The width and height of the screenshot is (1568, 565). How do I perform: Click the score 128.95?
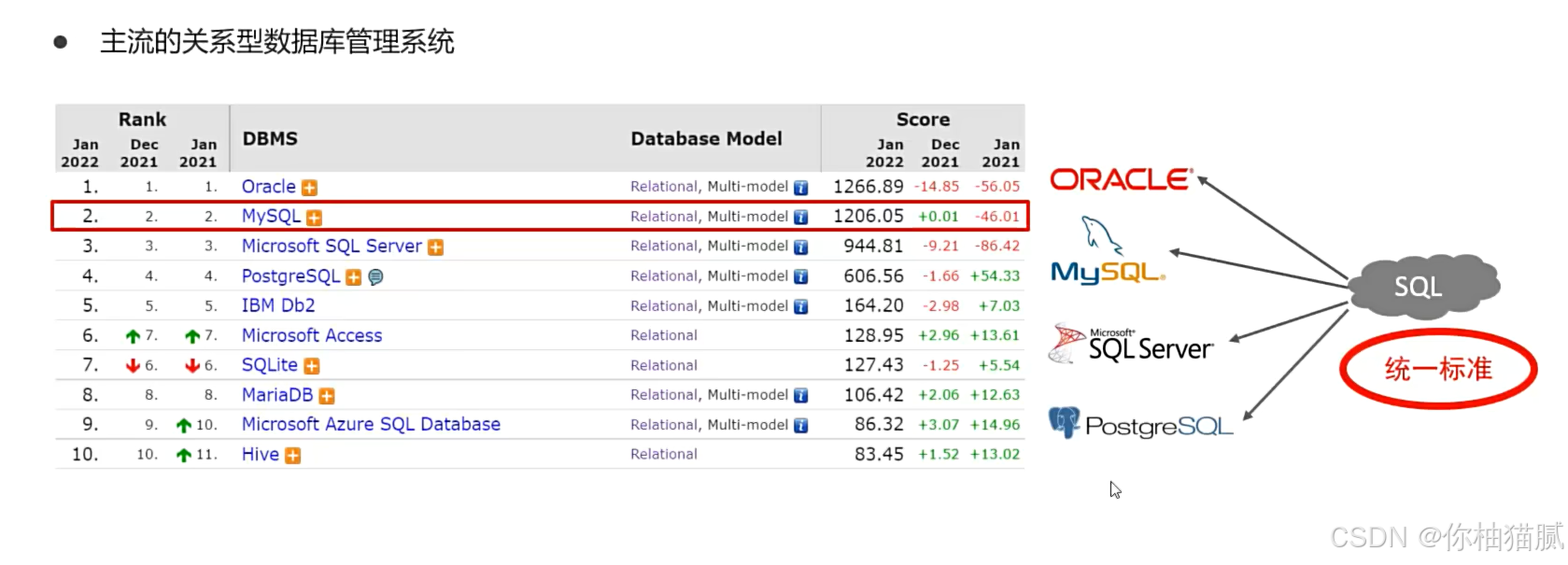tap(874, 335)
